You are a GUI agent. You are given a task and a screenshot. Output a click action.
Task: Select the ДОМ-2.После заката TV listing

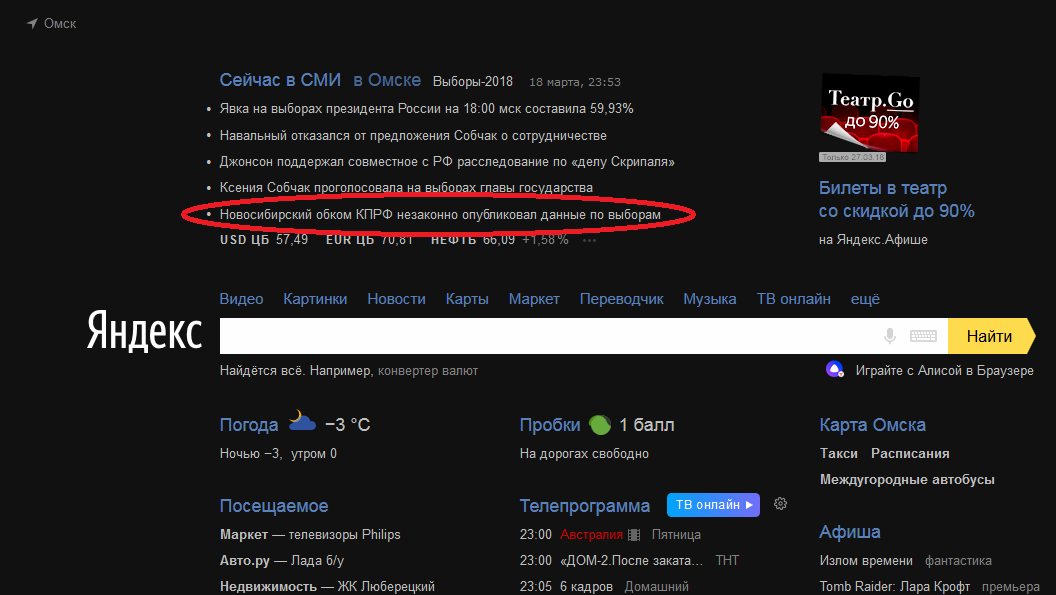[629, 561]
